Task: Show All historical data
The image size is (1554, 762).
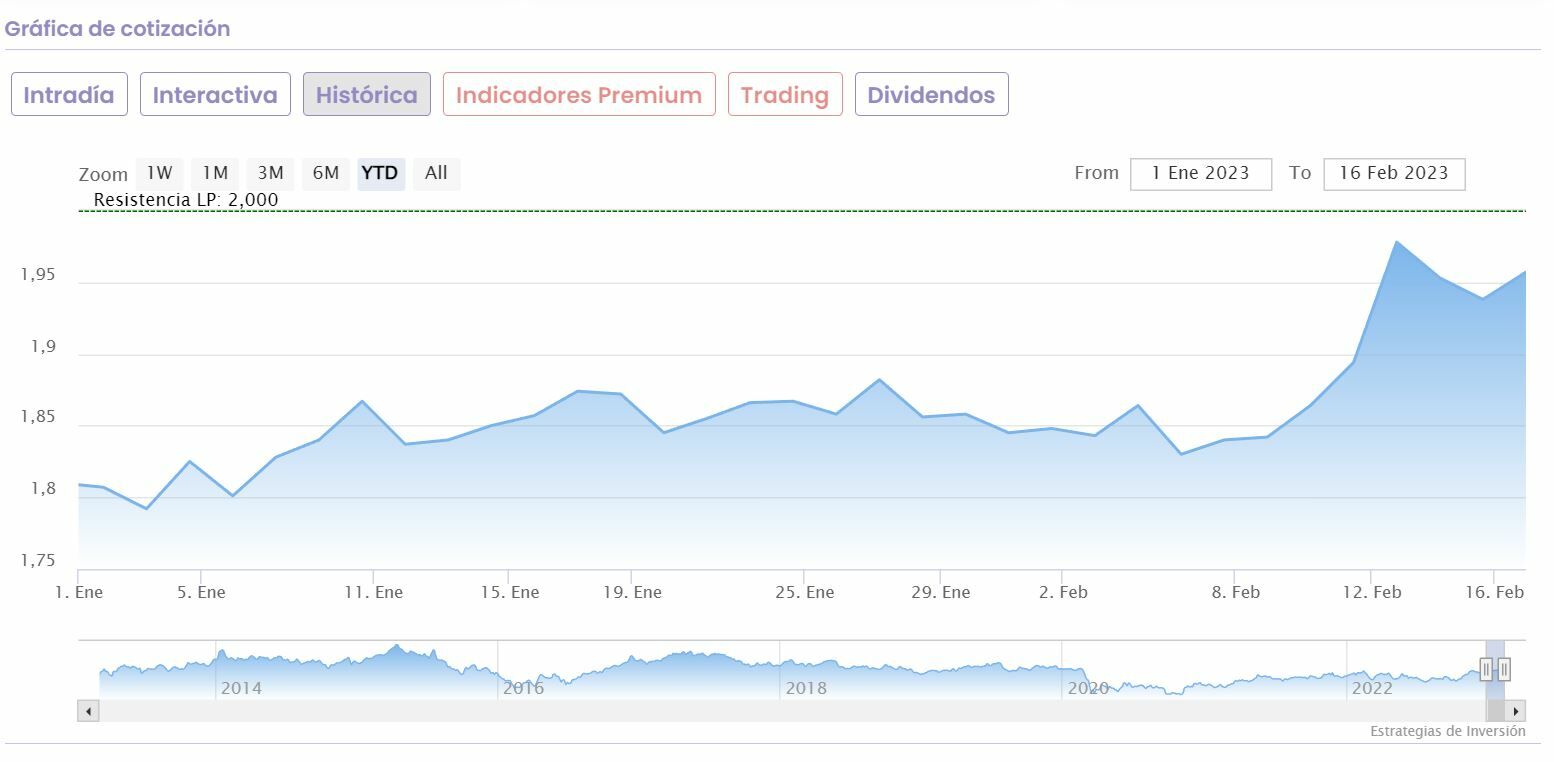Action: (x=436, y=173)
